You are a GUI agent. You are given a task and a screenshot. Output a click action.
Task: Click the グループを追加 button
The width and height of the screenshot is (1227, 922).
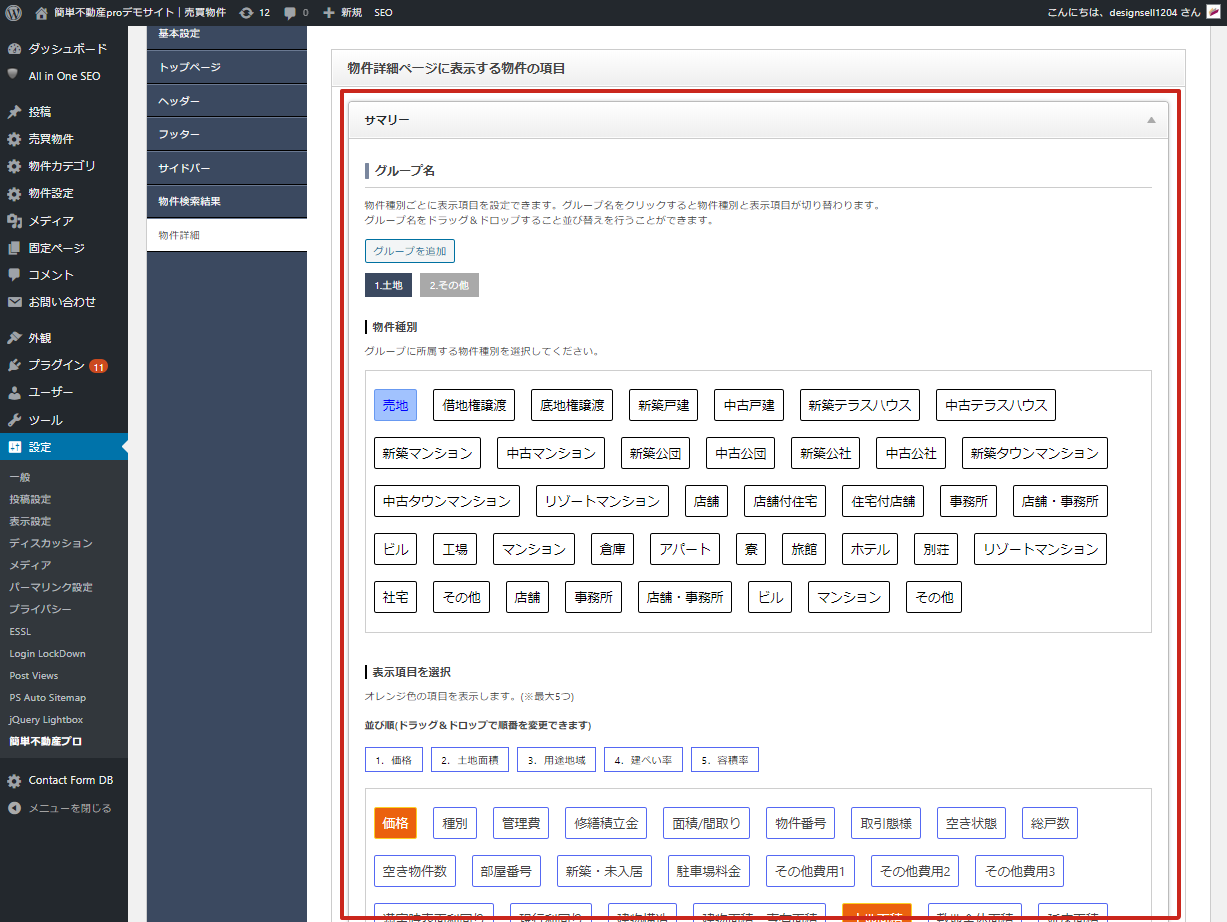coord(410,251)
